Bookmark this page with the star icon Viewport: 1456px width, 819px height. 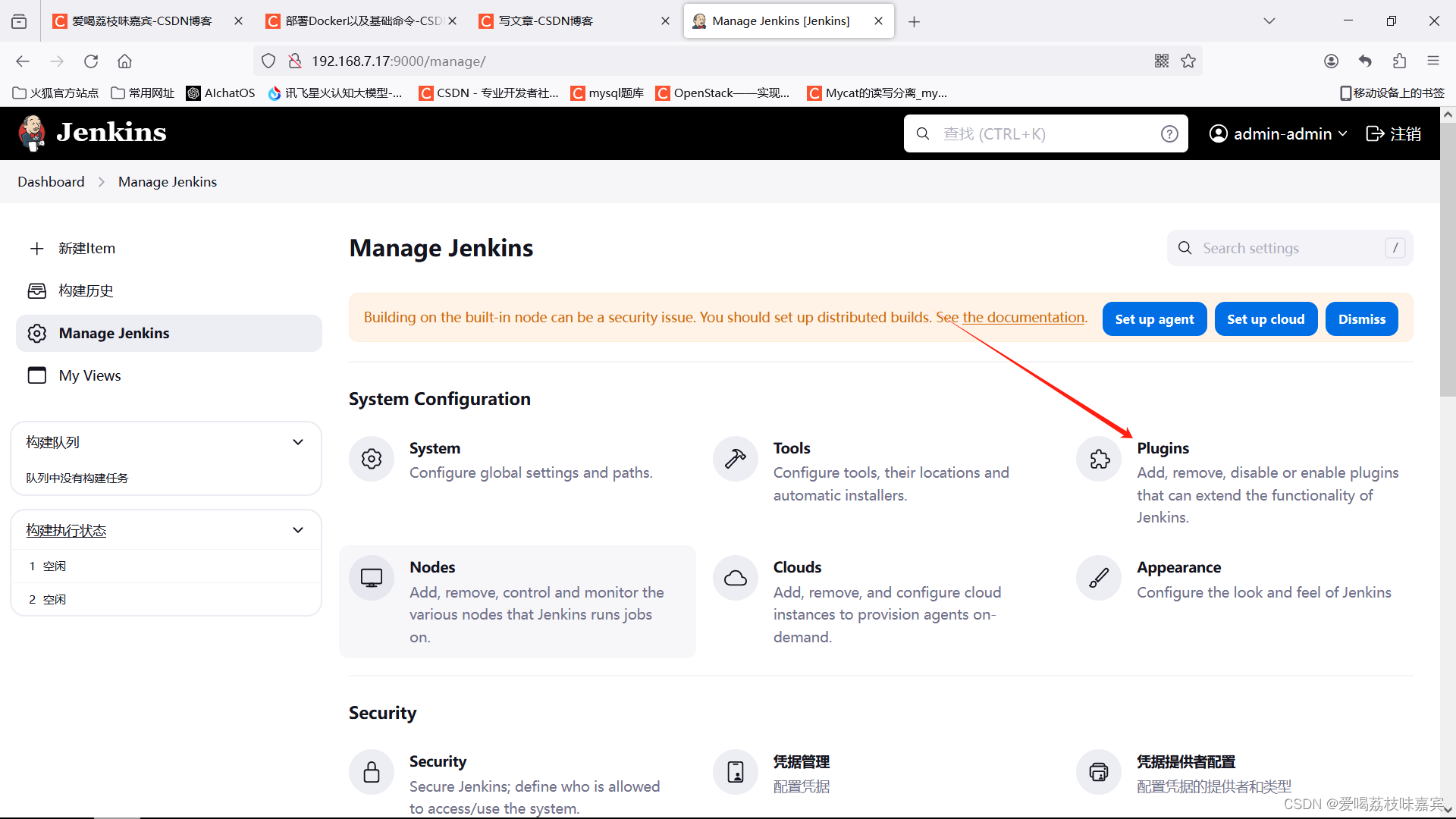point(1188,61)
